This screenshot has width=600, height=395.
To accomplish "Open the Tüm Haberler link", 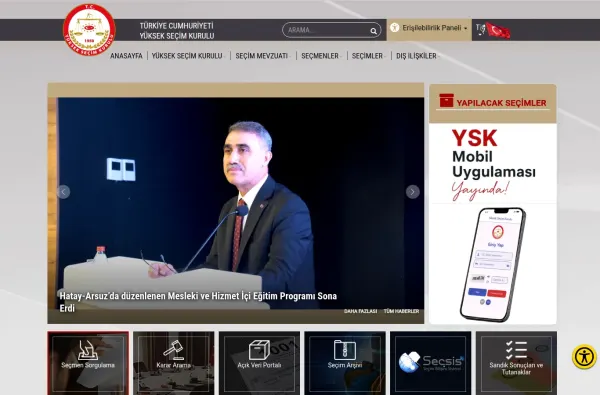I will pyautogui.click(x=401, y=311).
